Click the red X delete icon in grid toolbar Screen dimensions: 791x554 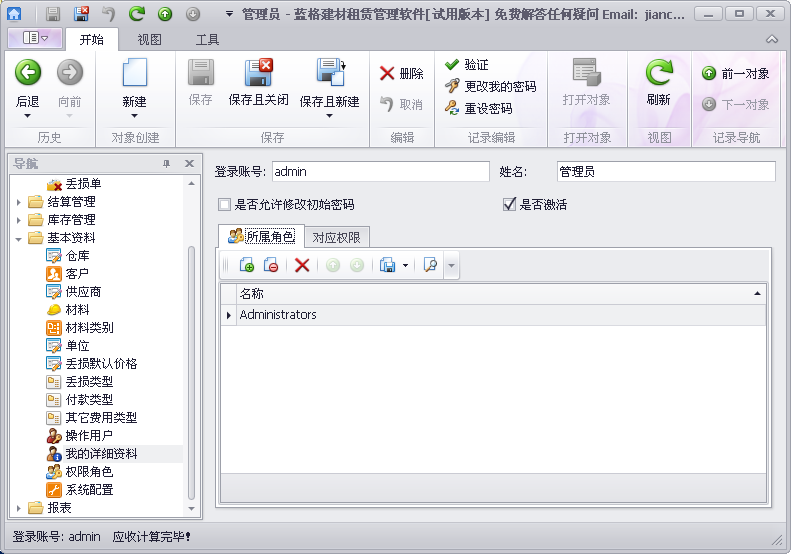pos(301,265)
